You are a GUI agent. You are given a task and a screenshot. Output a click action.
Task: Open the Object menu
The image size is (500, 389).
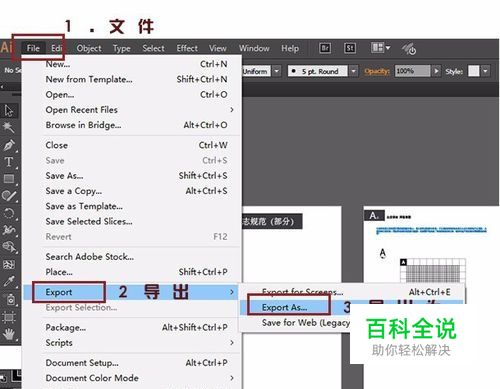coord(89,49)
